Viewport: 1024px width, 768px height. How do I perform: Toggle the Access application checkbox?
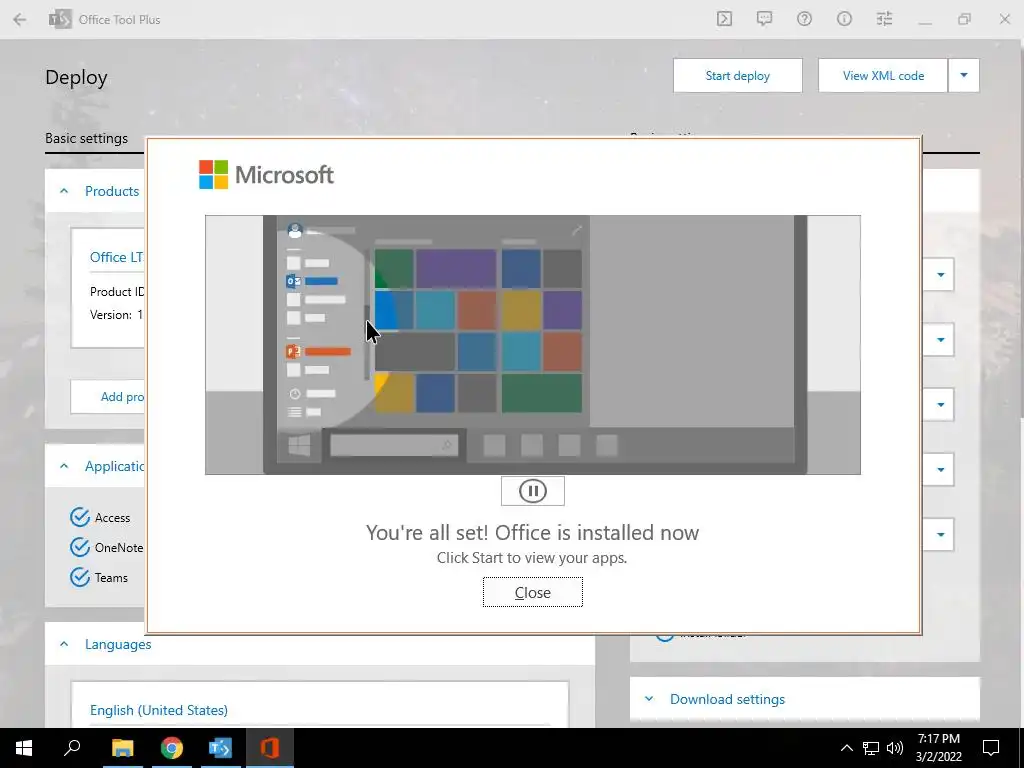pos(80,517)
